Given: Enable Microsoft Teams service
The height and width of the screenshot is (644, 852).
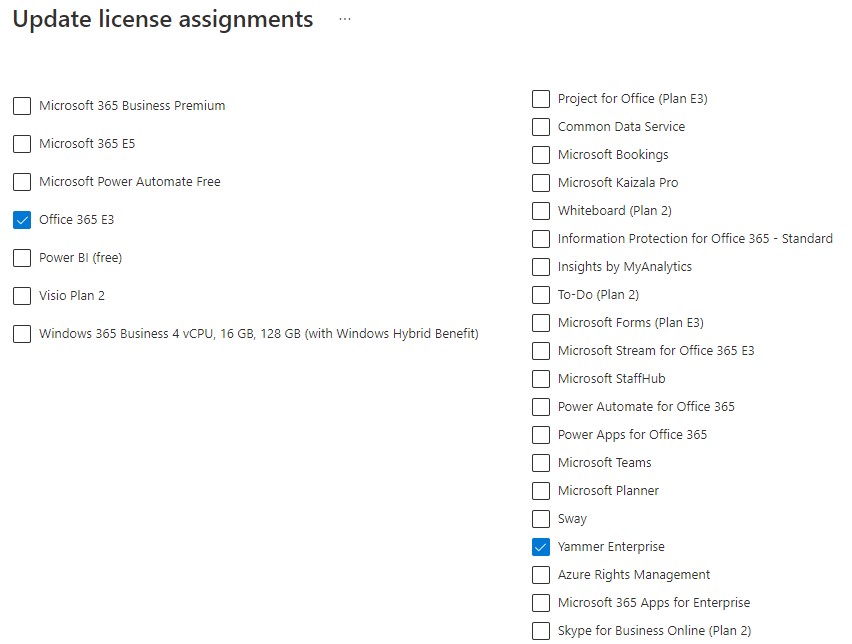Looking at the screenshot, I should coord(540,462).
